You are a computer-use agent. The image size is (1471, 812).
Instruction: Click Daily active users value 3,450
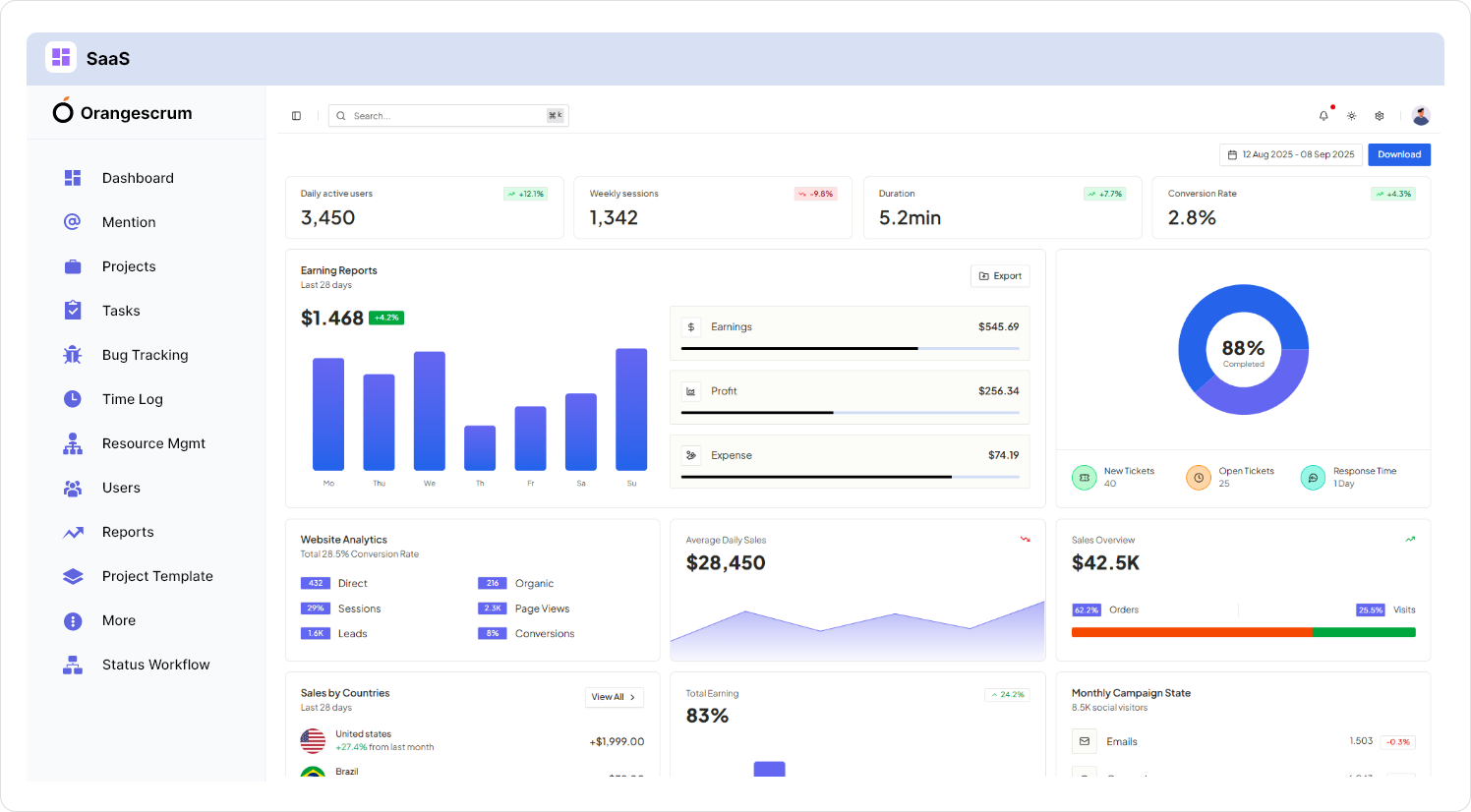click(328, 217)
